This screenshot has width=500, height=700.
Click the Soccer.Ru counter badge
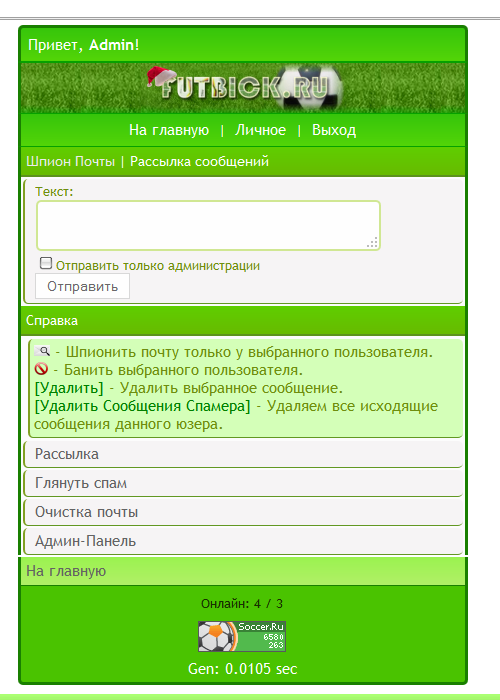(242, 636)
